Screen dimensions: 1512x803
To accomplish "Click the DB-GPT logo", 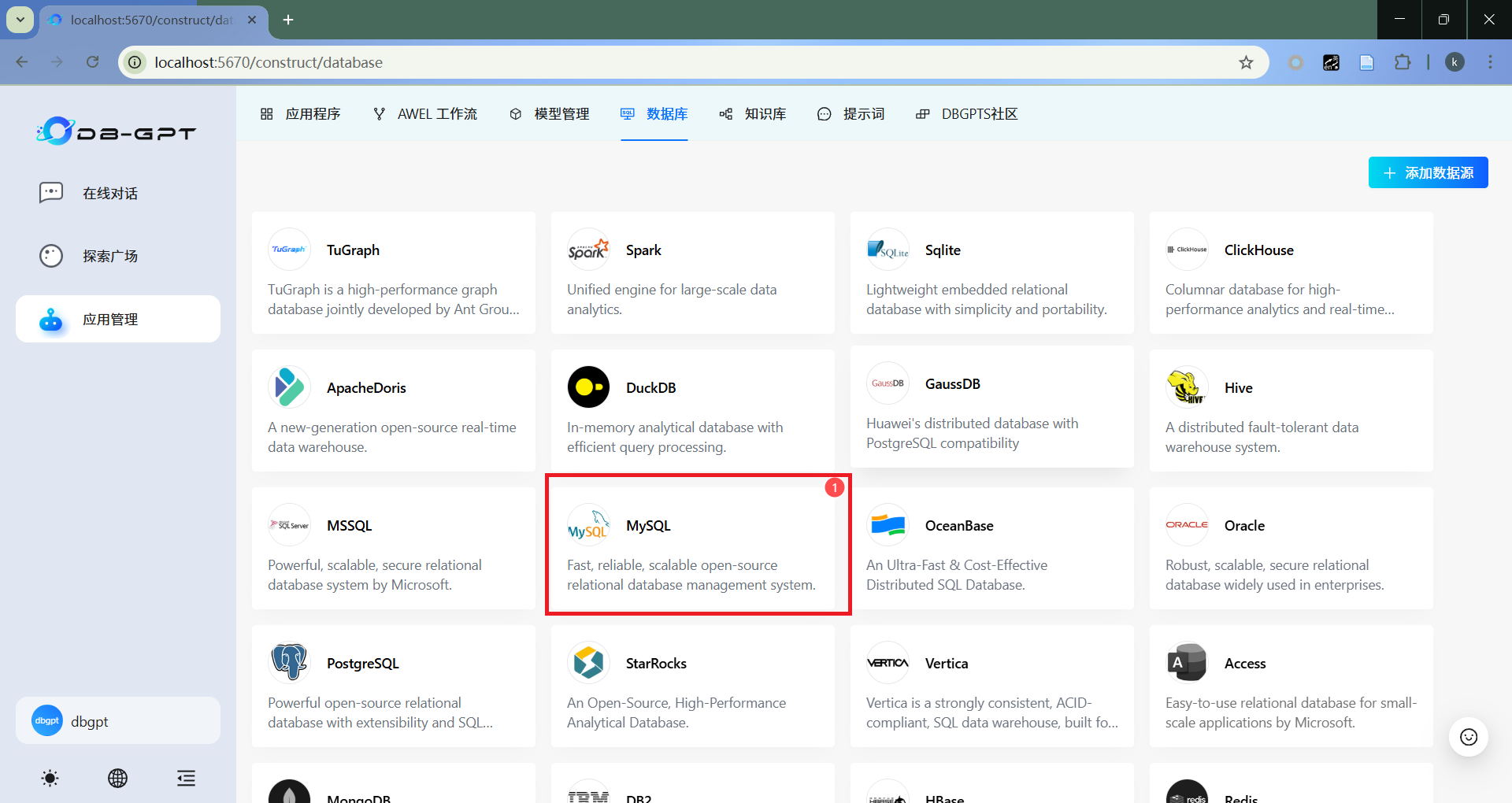I will 117,131.
